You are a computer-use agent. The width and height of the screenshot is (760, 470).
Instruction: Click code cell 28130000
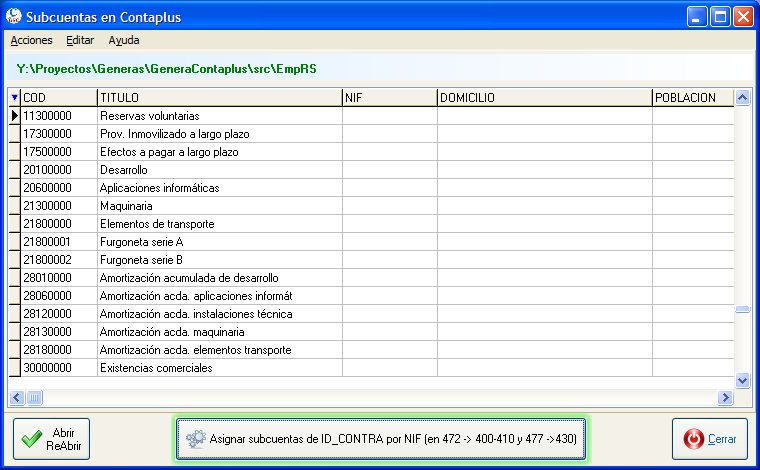(59, 331)
